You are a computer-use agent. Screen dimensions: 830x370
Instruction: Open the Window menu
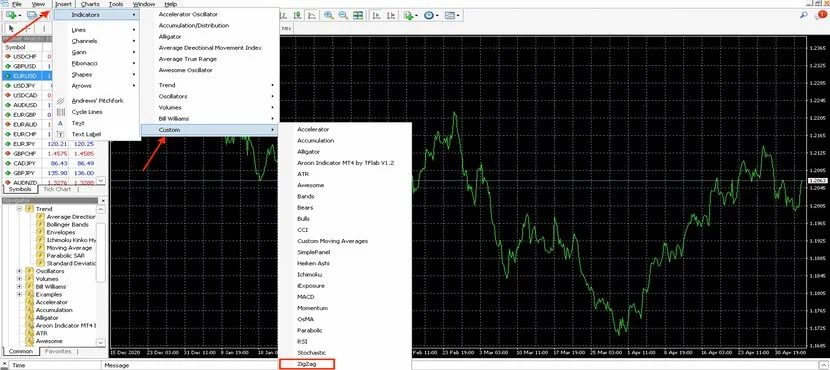point(144,4)
